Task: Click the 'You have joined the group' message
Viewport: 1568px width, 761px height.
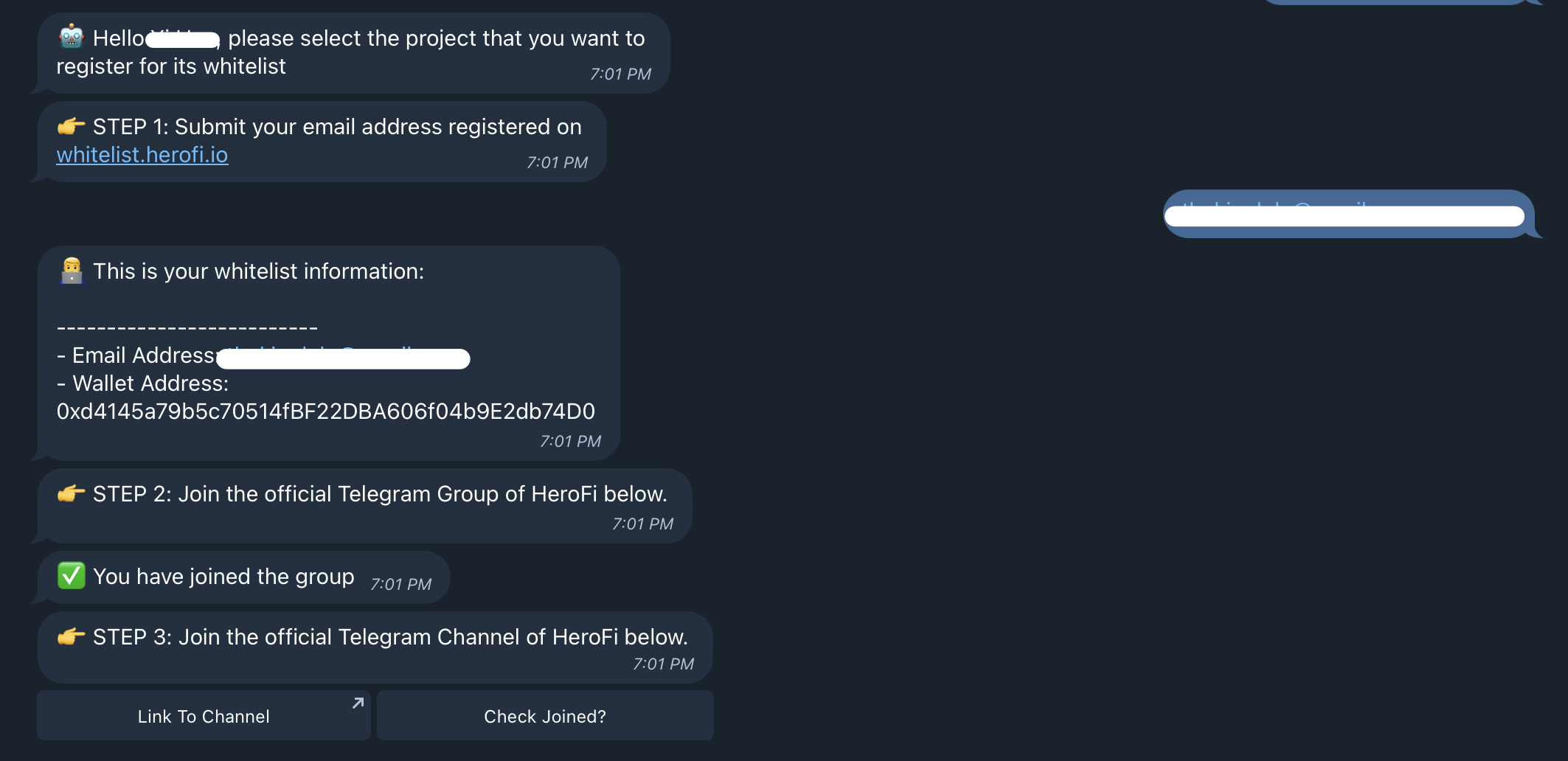Action: coord(243,577)
